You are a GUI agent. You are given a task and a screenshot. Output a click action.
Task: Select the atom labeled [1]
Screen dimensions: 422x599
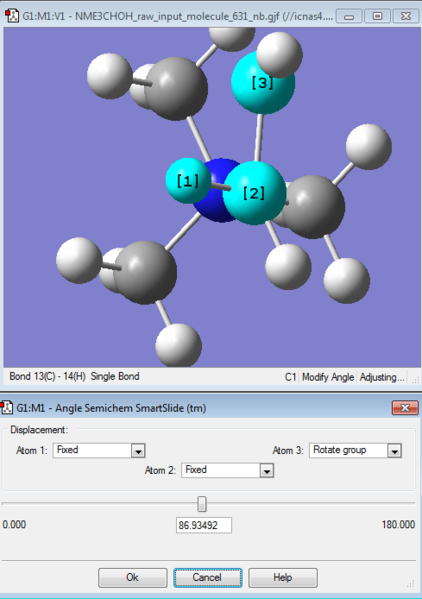[188, 181]
